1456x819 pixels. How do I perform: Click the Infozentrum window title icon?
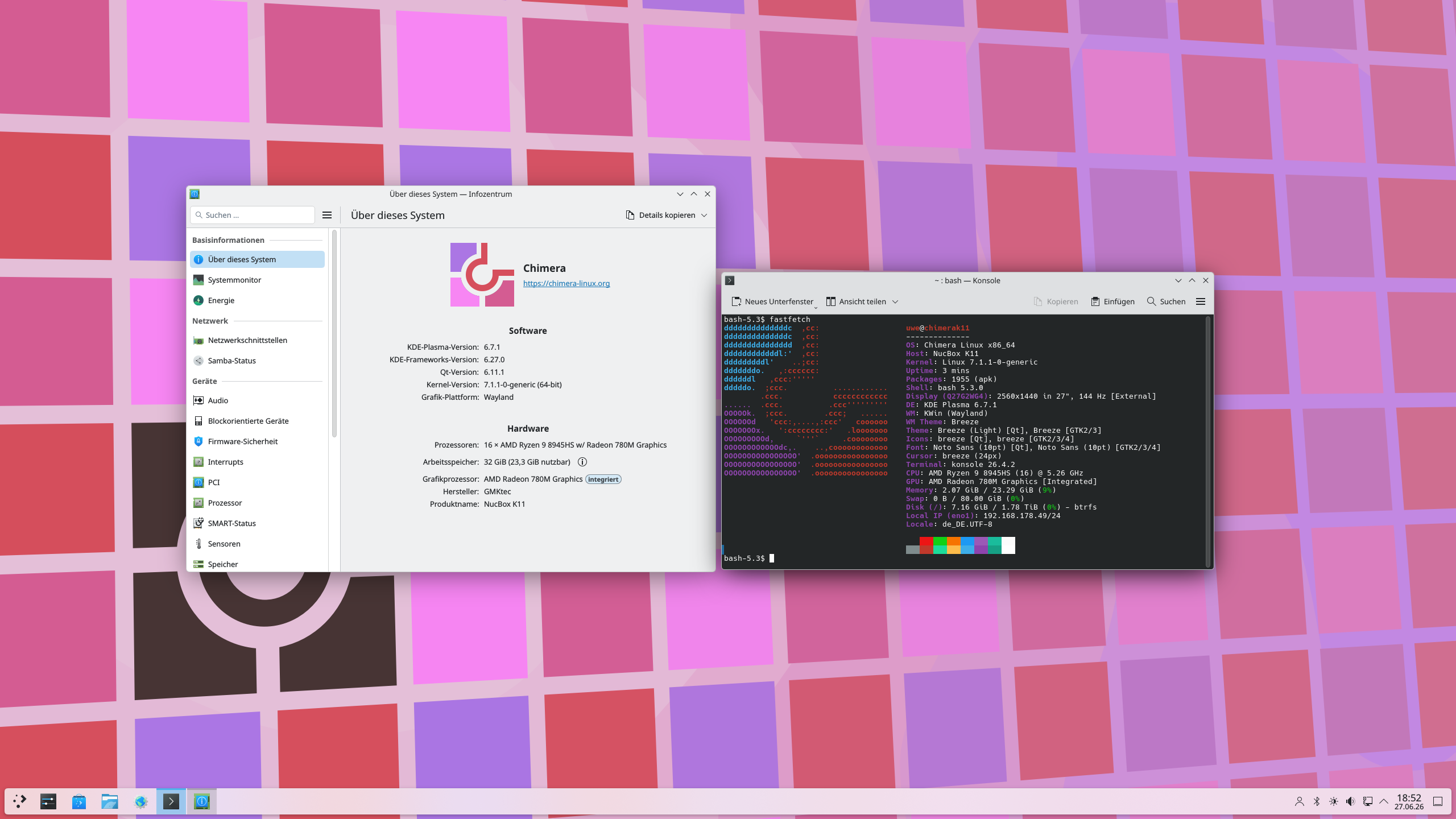(x=195, y=194)
